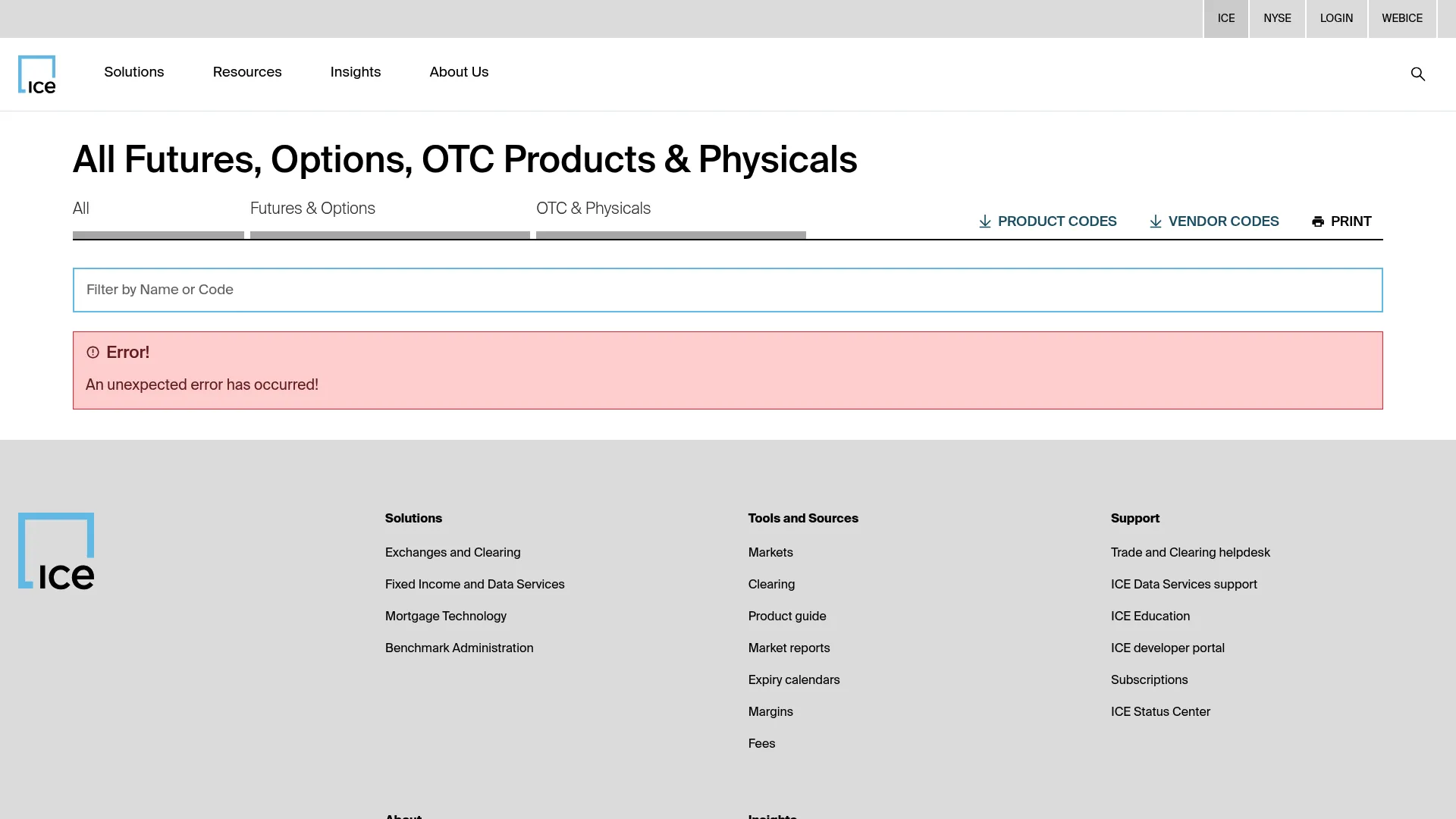This screenshot has width=1456, height=819.
Task: Click the Print button
Action: tap(1341, 221)
